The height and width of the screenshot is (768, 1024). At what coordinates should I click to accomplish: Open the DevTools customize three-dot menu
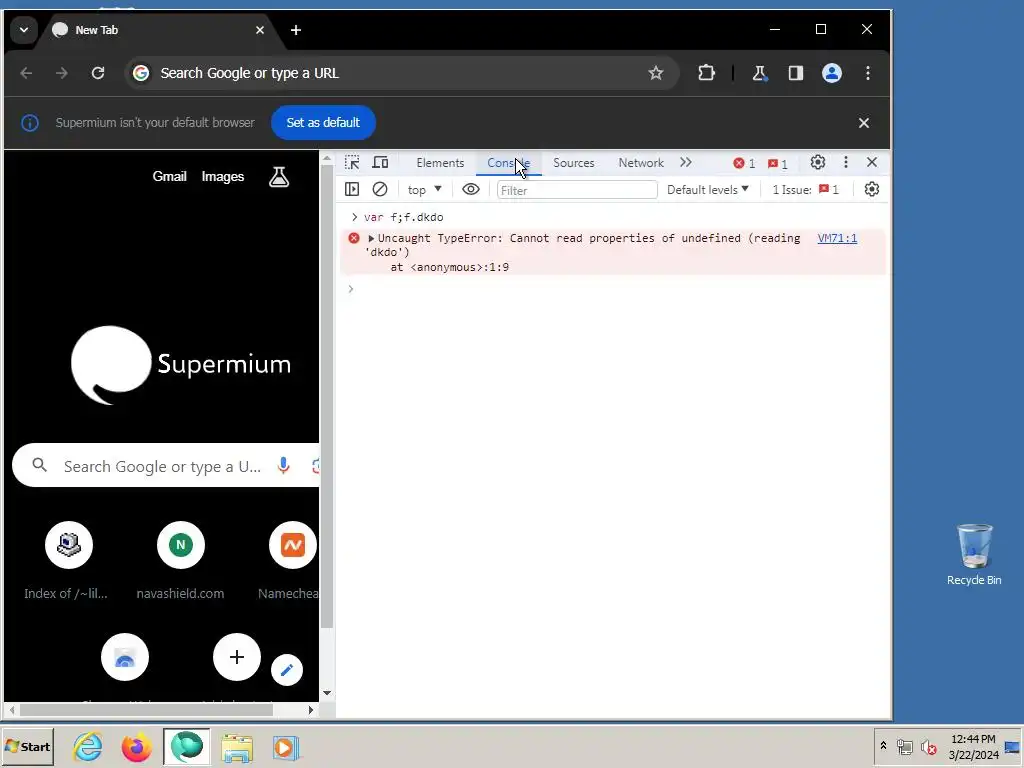tap(846, 162)
